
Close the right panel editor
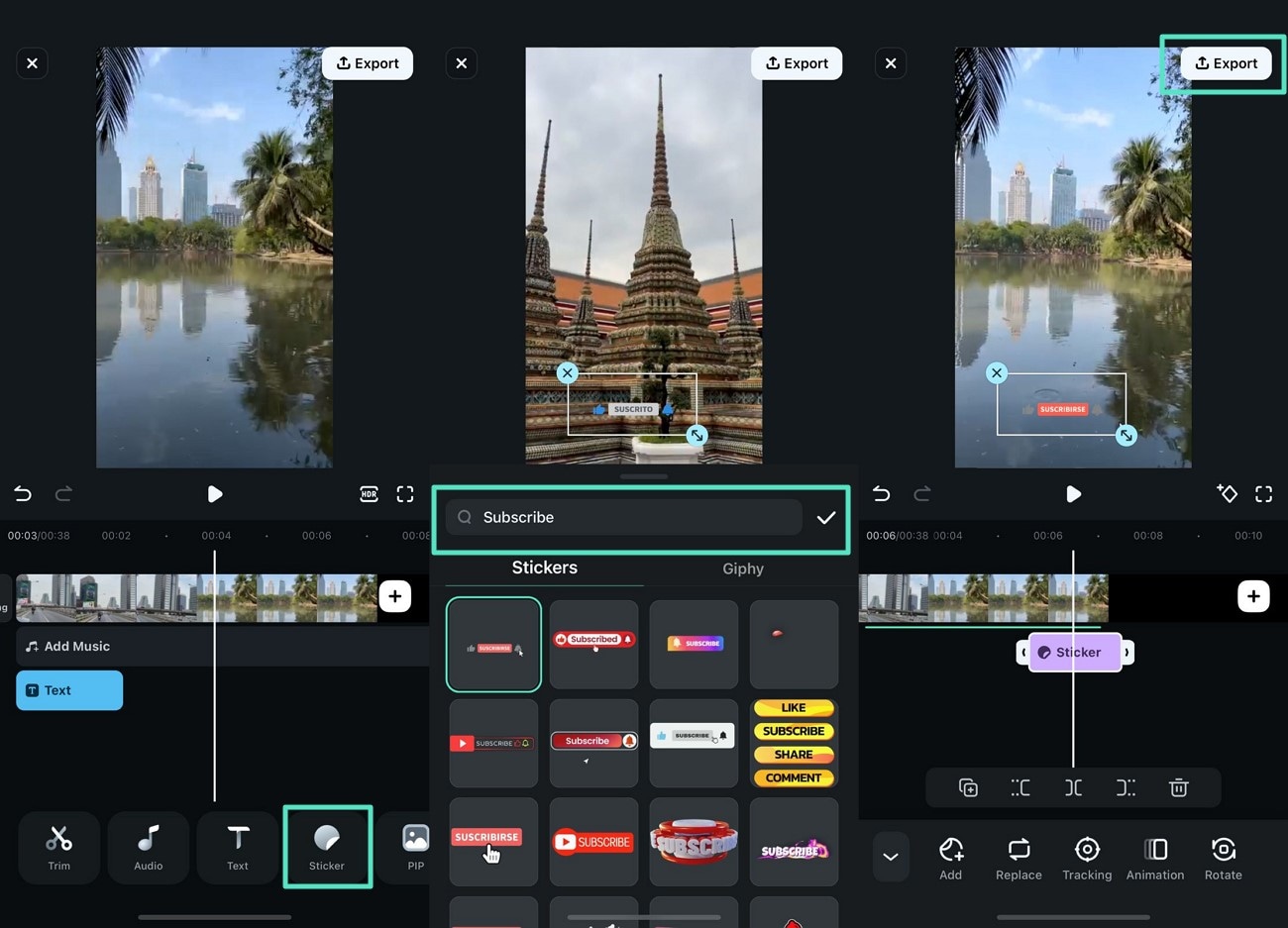pos(891,63)
